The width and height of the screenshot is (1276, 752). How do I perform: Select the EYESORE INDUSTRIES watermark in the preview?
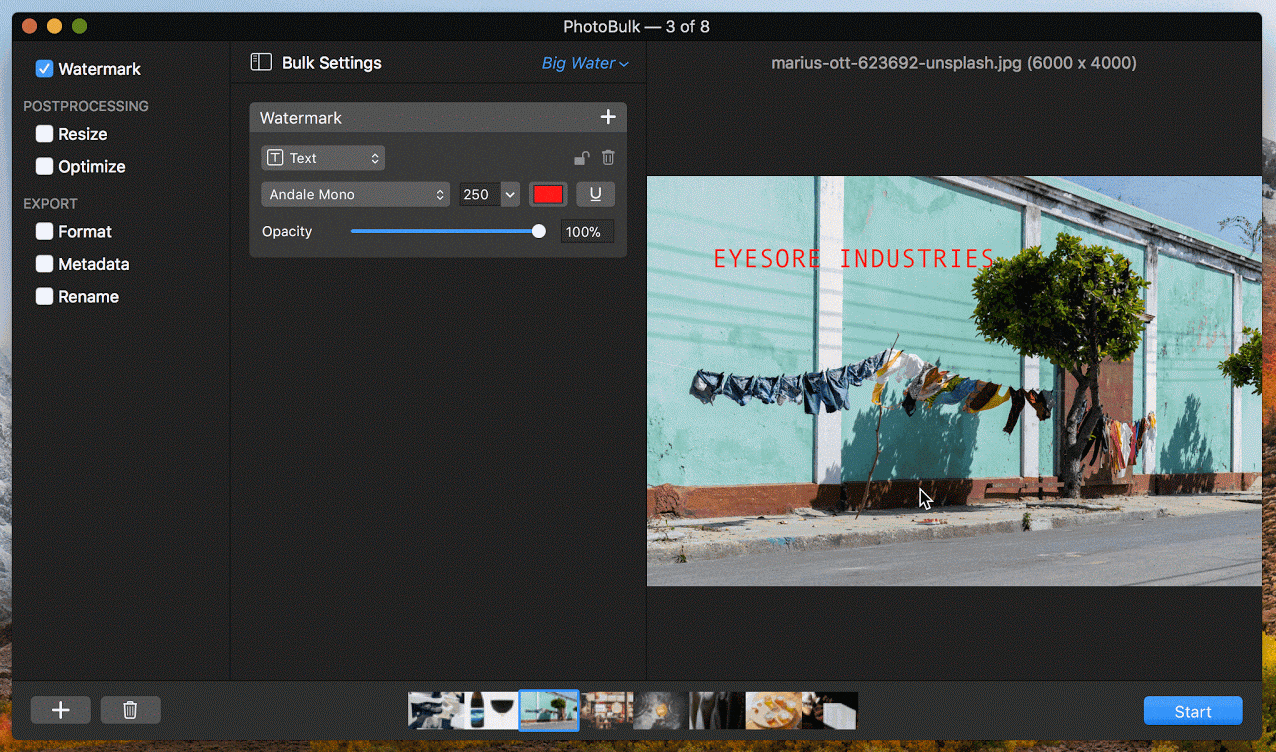(x=853, y=259)
